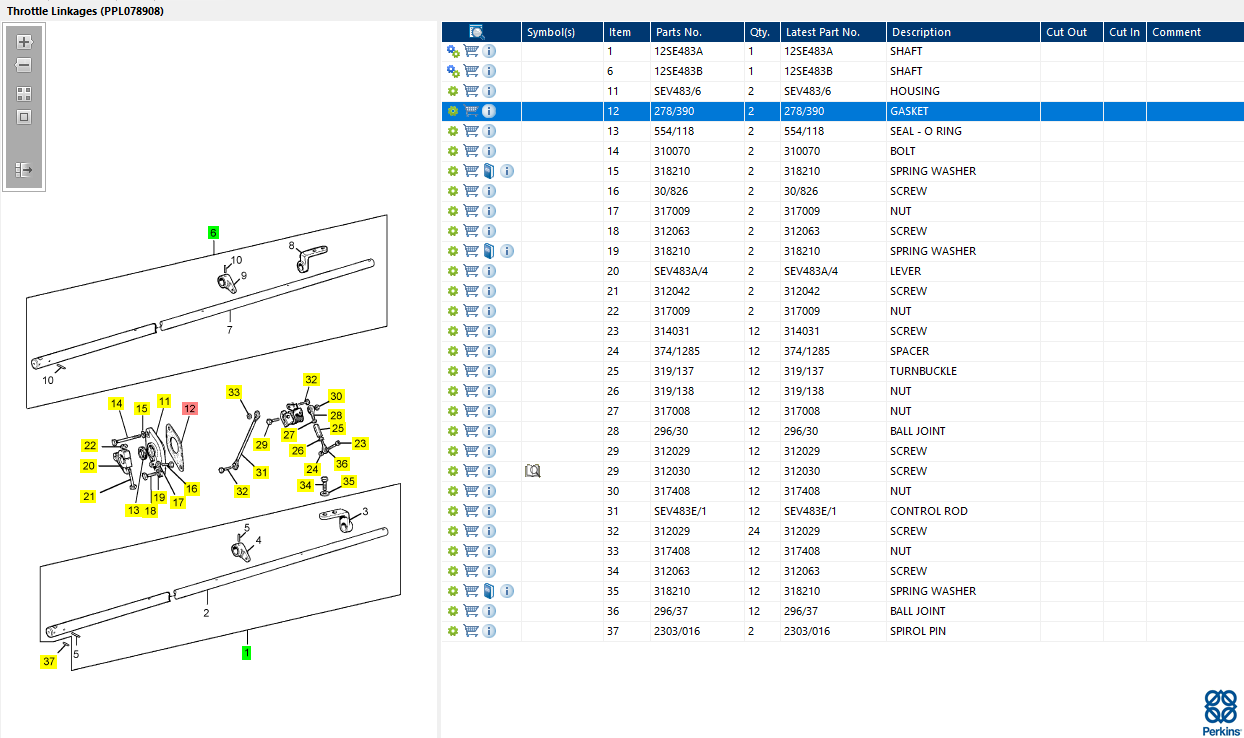Click the symbol magnifier icon for part 312030
The height and width of the screenshot is (738, 1244).
pyautogui.click(x=532, y=471)
